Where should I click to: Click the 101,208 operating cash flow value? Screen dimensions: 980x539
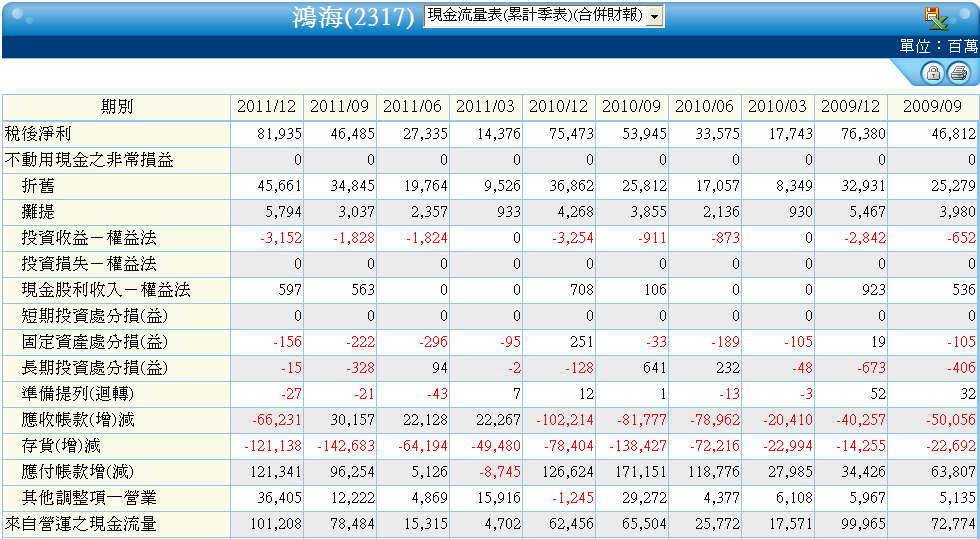coord(276,524)
